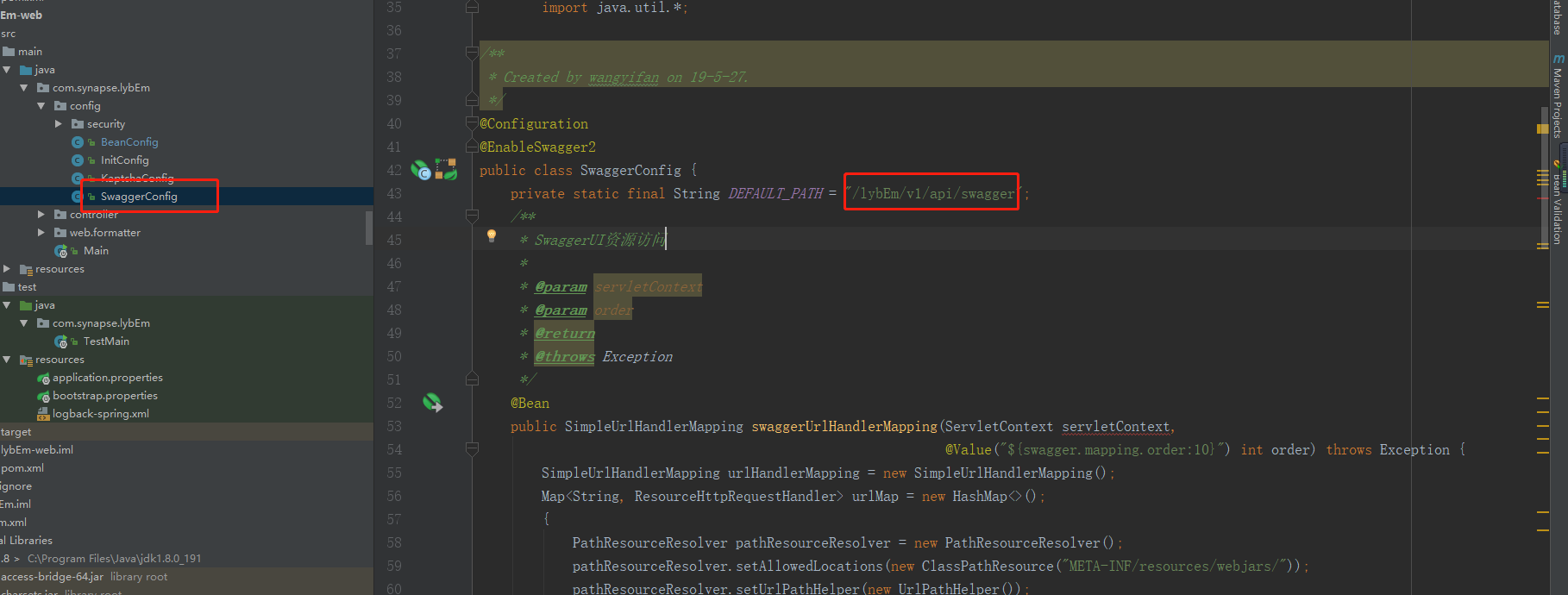The width and height of the screenshot is (1568, 595).
Task: Collapse the main com.synapse.lybEm package
Action: click(24, 88)
